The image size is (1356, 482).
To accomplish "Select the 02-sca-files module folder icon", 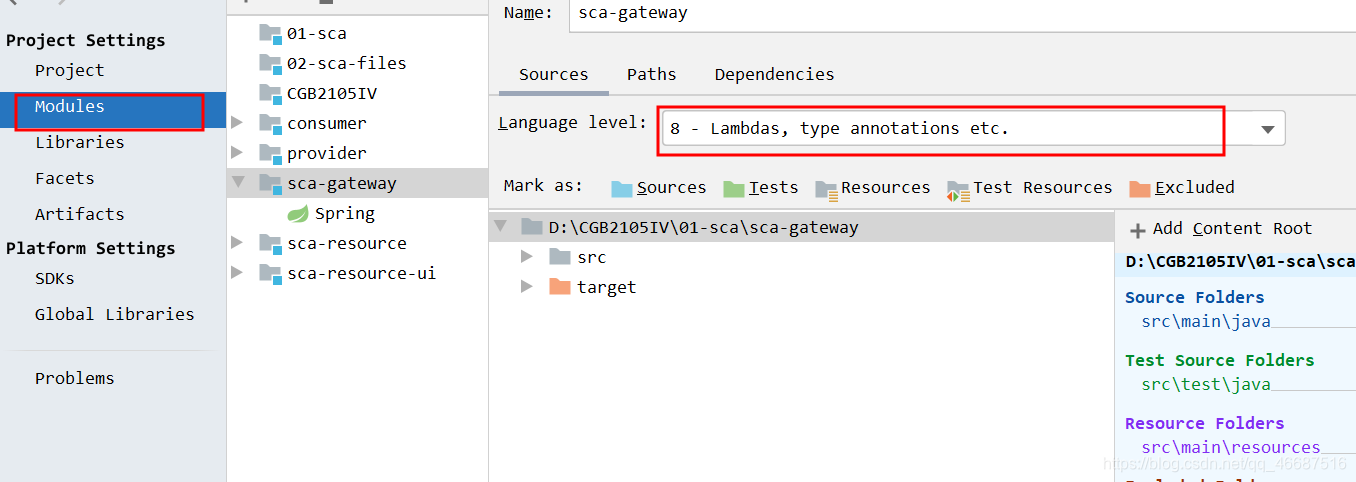I will (x=270, y=63).
